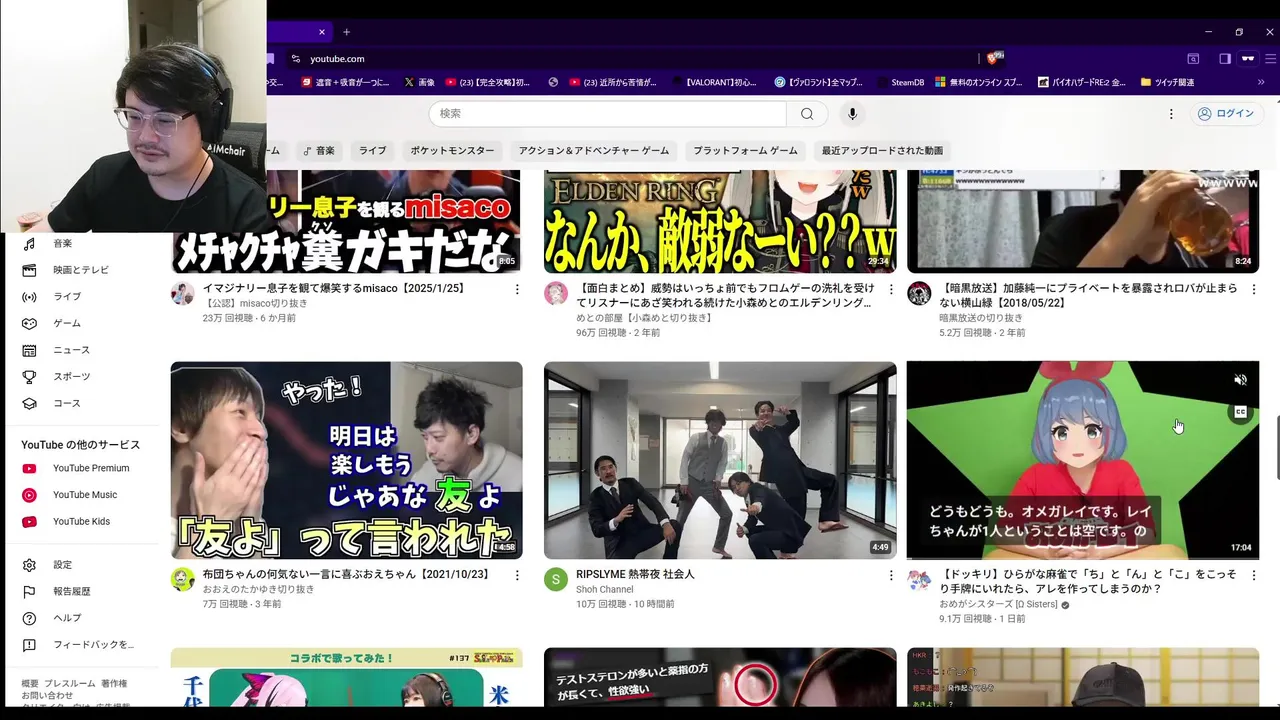Viewport: 1280px width, 720px height.
Task: Open the RIPSLYME 熱帯夜 社会人 thumbnail
Action: pos(720,460)
